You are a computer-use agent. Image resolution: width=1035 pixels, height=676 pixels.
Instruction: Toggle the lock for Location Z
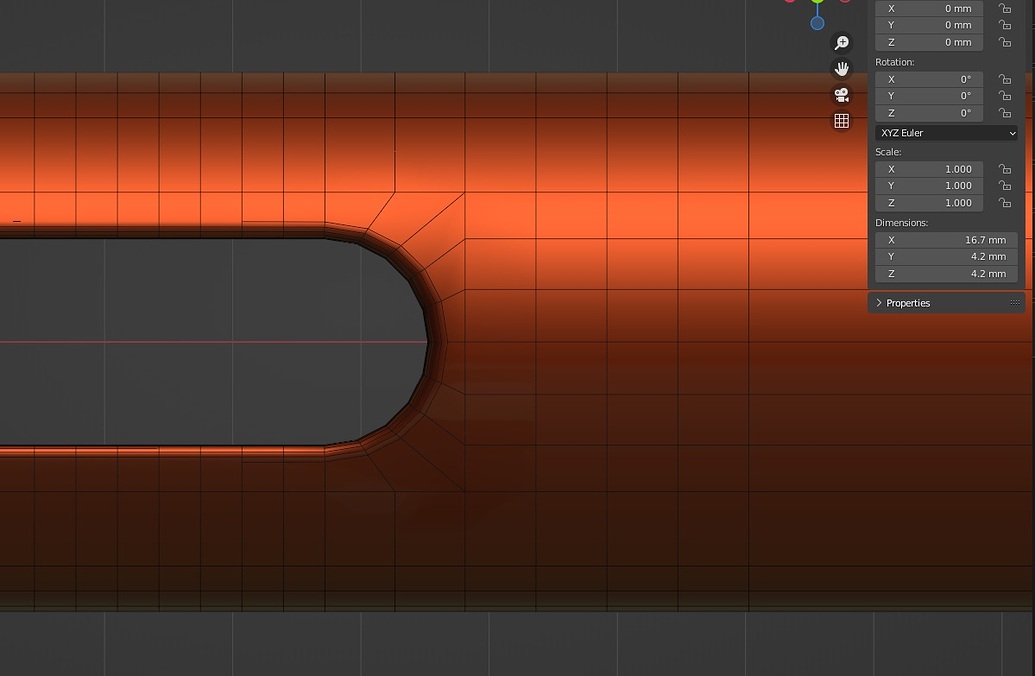click(1005, 42)
